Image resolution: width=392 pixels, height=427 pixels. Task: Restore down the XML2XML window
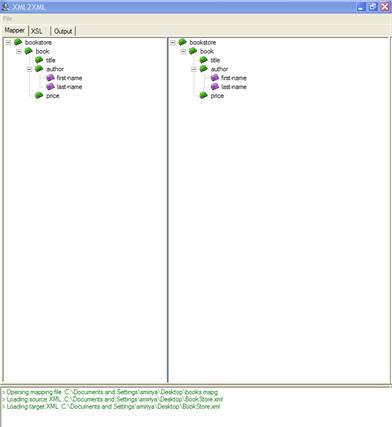pos(373,7)
